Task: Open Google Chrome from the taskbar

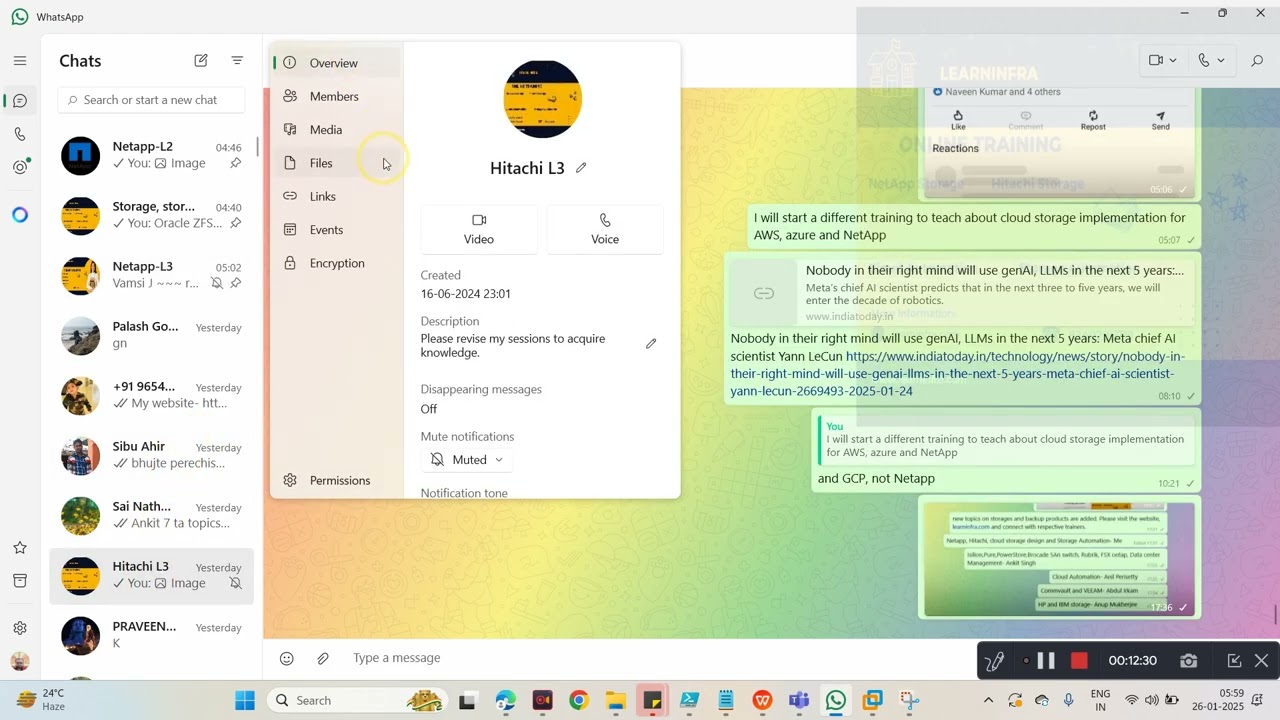Action: coord(578,701)
